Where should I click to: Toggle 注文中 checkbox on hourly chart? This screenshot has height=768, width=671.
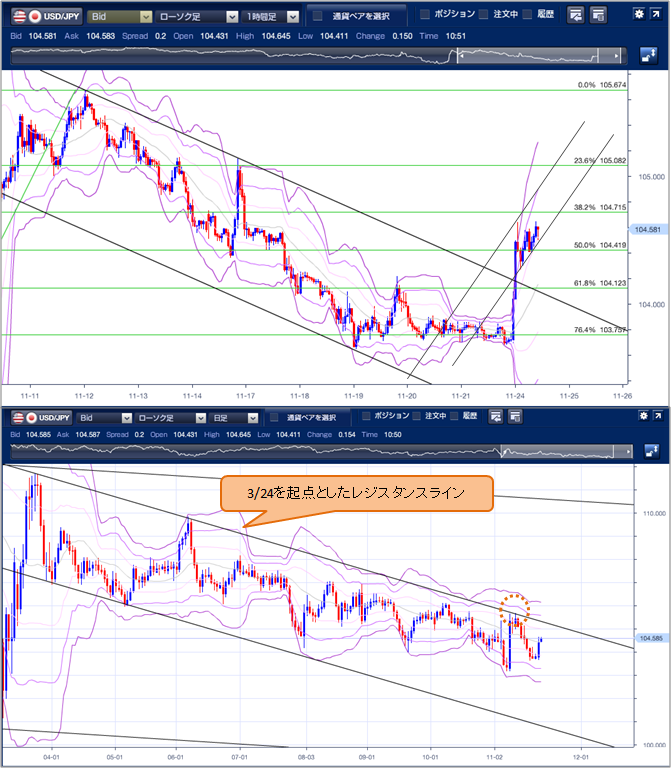pyautogui.click(x=484, y=15)
